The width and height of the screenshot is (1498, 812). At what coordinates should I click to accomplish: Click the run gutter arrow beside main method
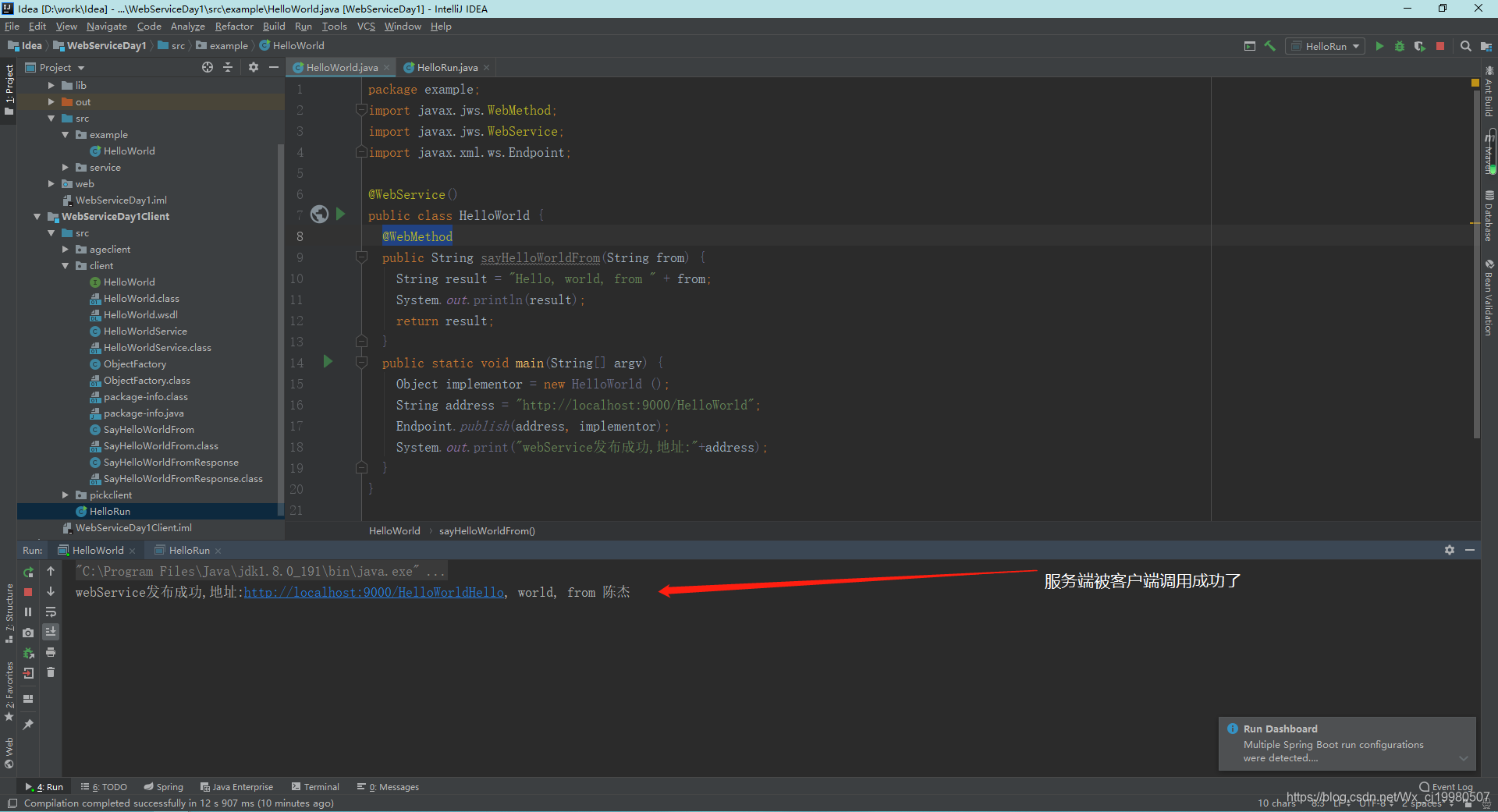click(328, 361)
